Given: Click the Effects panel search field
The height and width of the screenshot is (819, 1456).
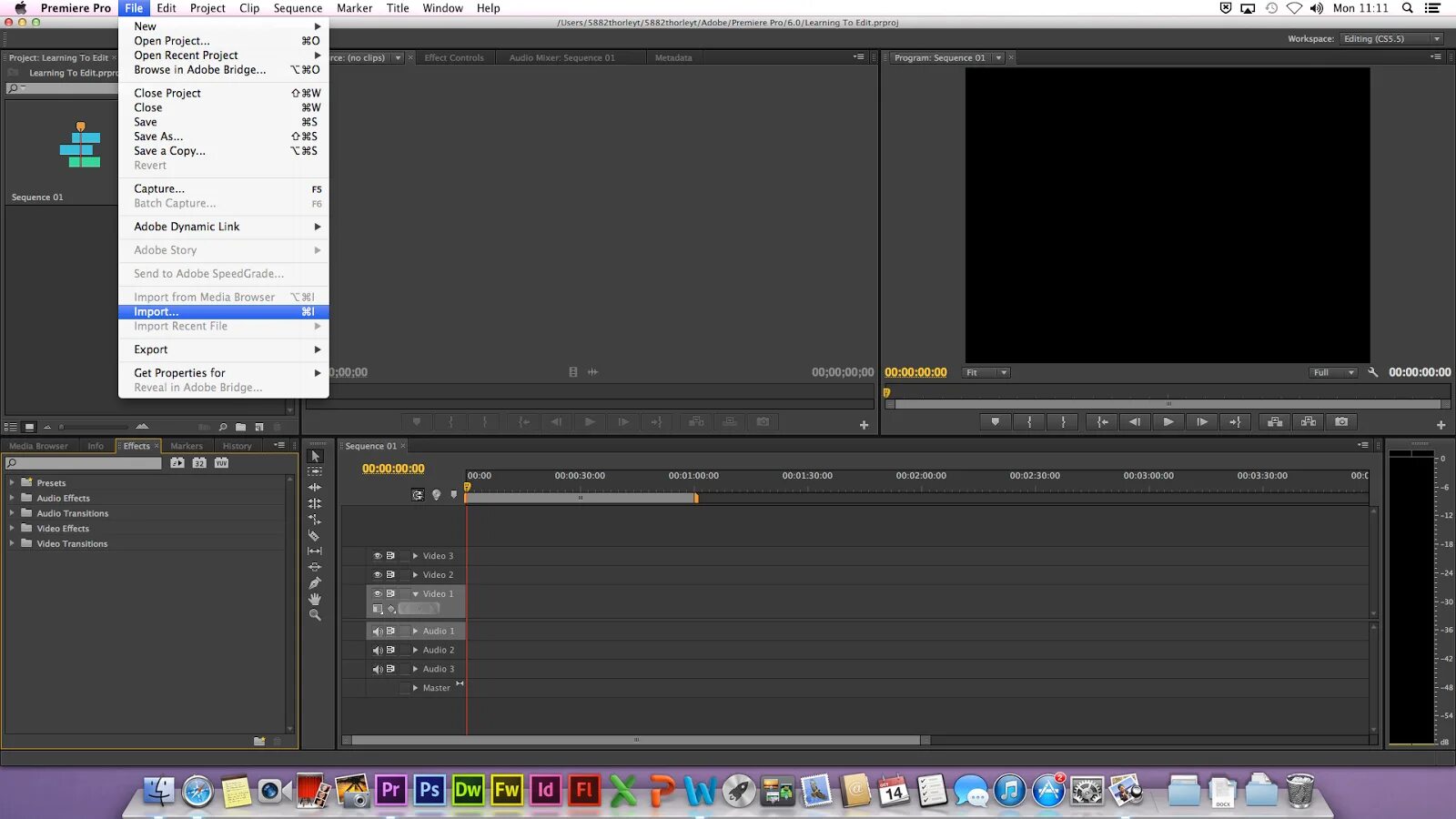Looking at the screenshot, I should click(x=84, y=463).
